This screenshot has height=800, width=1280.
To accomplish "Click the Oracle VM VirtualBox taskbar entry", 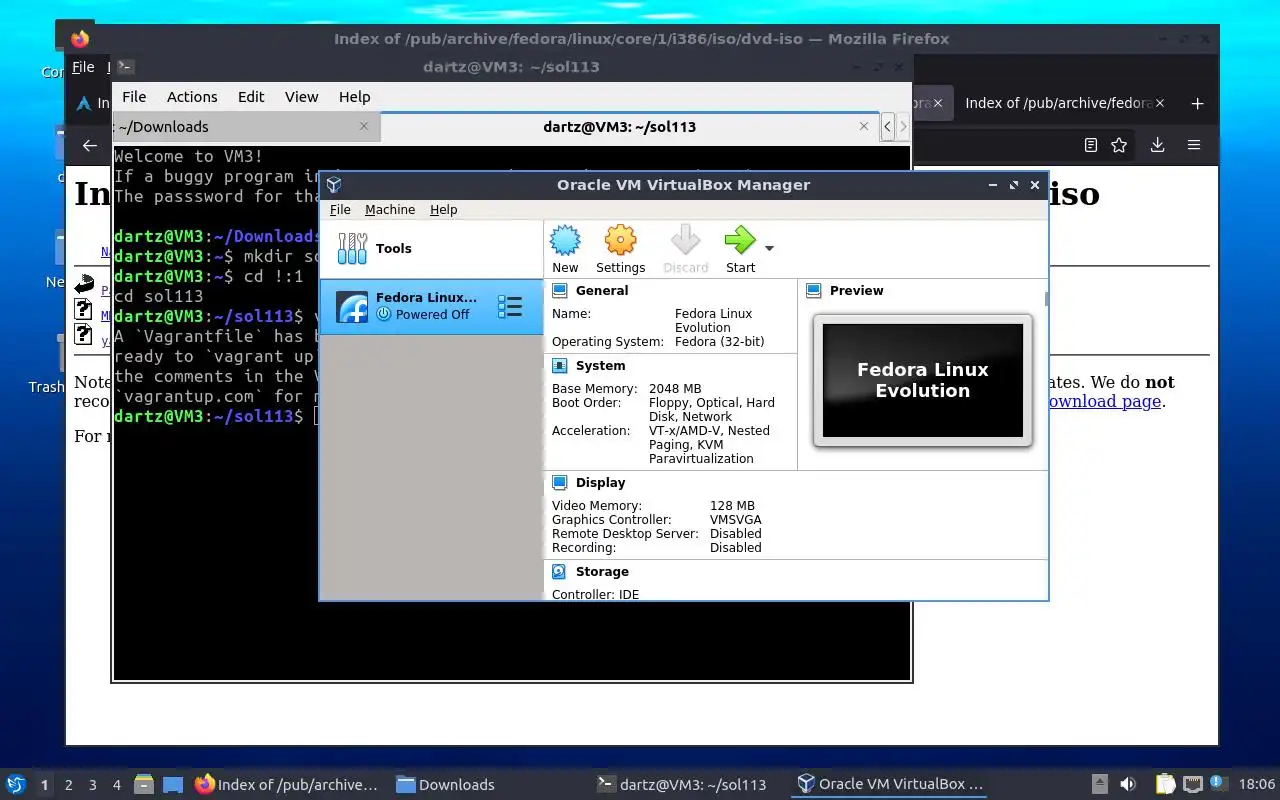I will pyautogui.click(x=890, y=784).
